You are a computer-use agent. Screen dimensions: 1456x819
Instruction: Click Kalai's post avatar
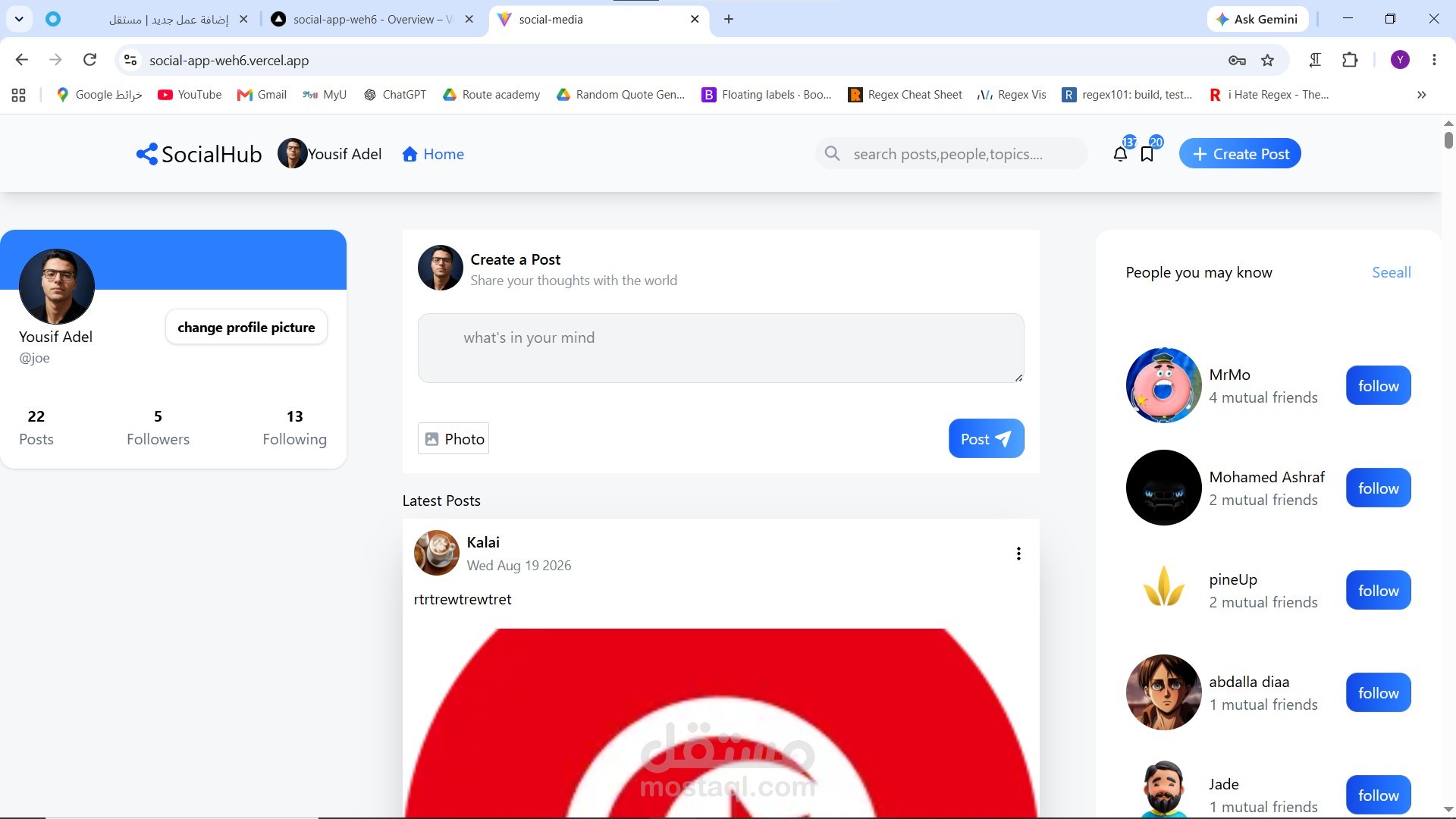click(x=436, y=553)
